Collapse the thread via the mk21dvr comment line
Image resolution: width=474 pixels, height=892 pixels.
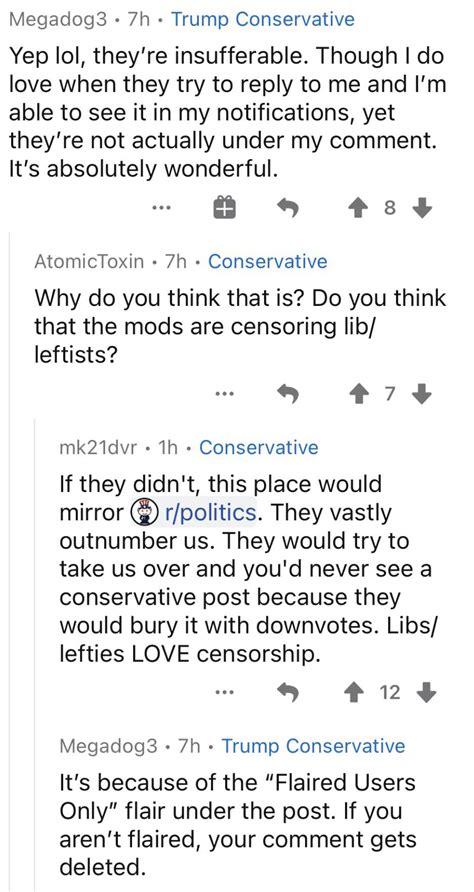[x=35, y=654]
